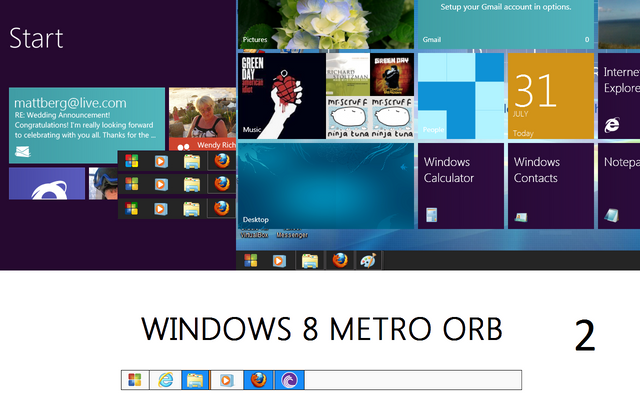Open the purple Internet Explorer tile beside the skier photo
Image resolution: width=640 pixels, height=400 pixels.
(x=47, y=183)
